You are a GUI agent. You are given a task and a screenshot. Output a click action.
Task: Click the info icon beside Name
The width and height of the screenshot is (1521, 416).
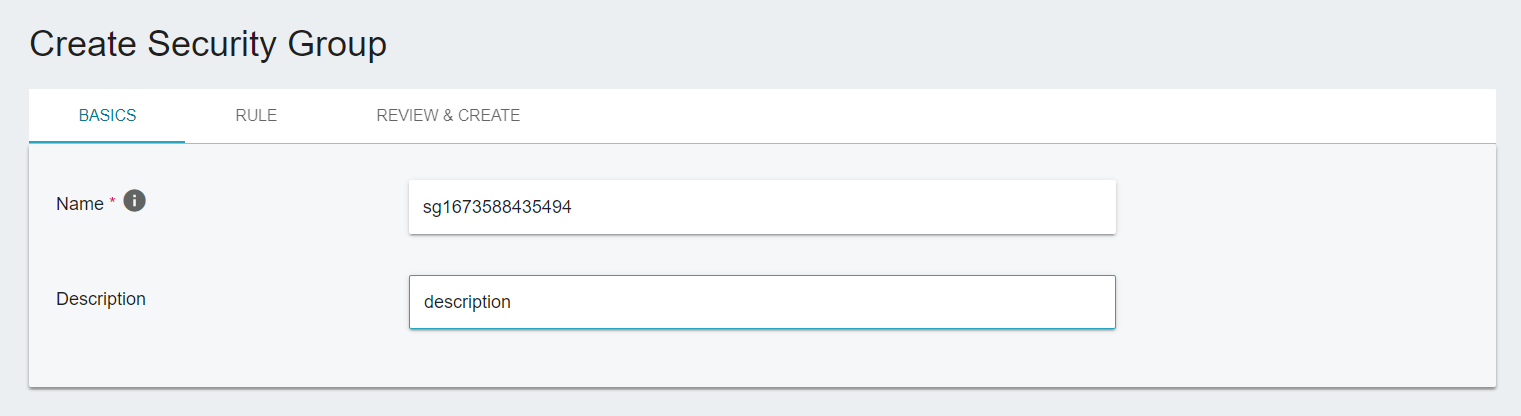[x=135, y=201]
